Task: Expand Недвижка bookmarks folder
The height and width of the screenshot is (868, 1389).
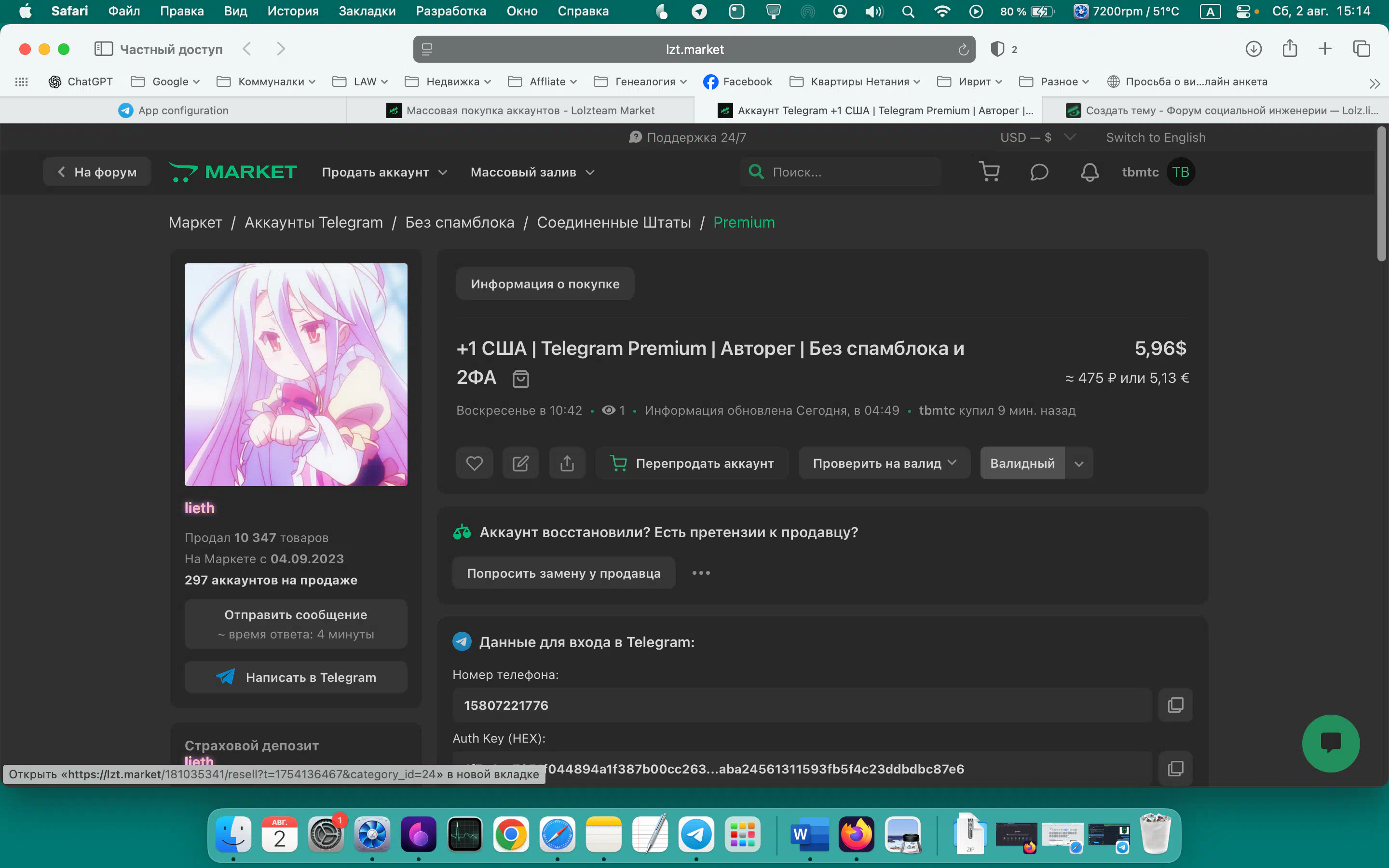Action: [448, 81]
